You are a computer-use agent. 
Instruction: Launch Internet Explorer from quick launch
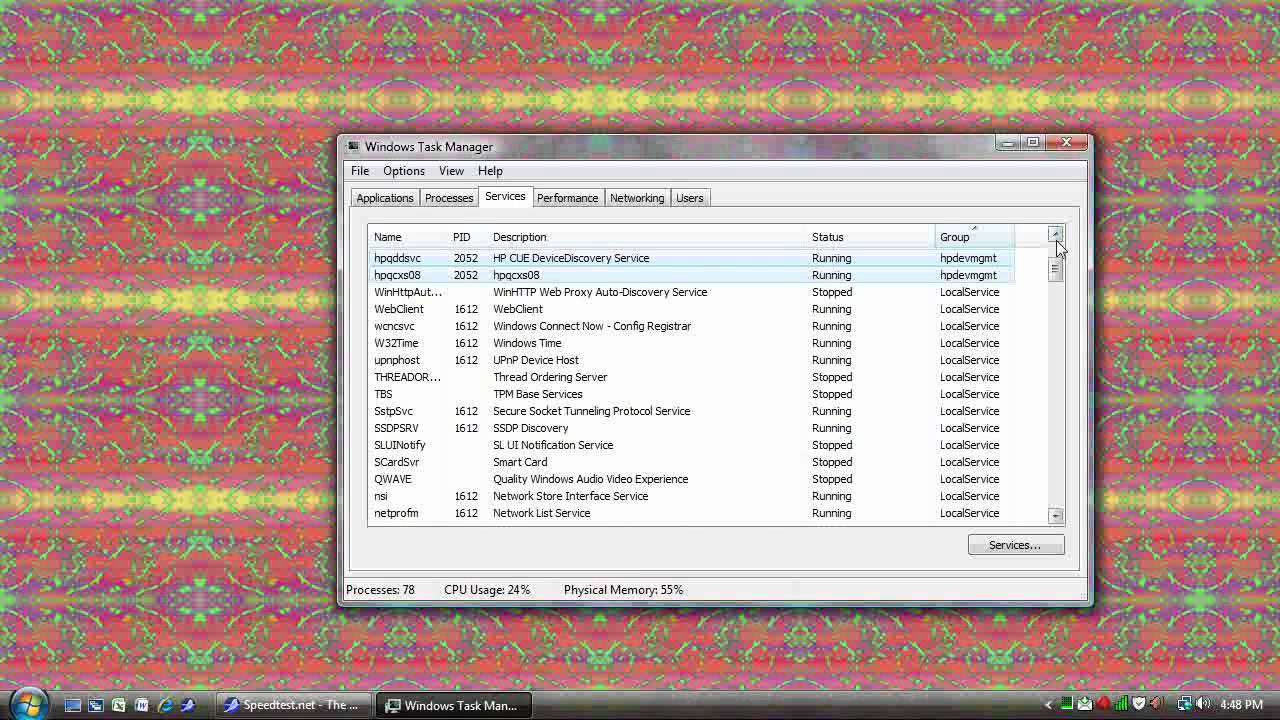click(x=165, y=705)
